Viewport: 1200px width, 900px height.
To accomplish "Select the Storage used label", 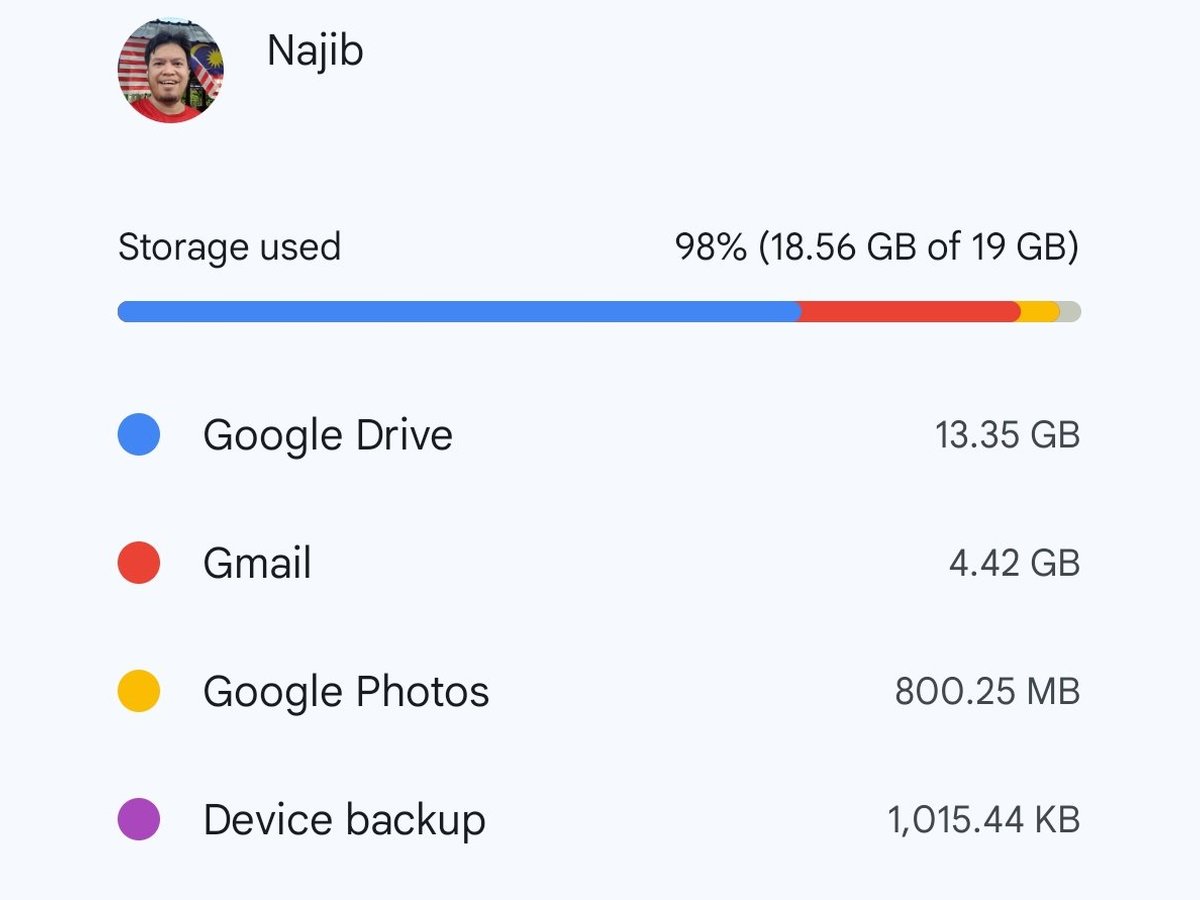I will point(229,247).
